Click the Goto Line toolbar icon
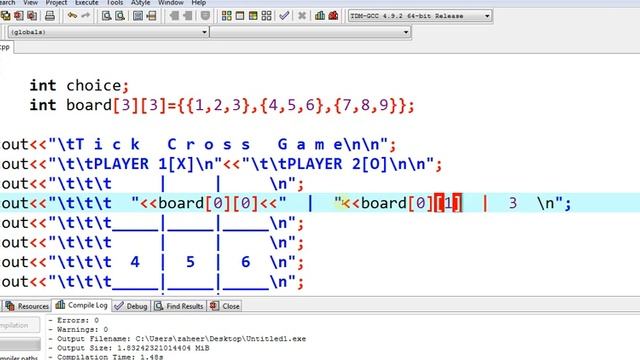Screen dimensions: 640x360 pyautogui.click(x=151, y=16)
